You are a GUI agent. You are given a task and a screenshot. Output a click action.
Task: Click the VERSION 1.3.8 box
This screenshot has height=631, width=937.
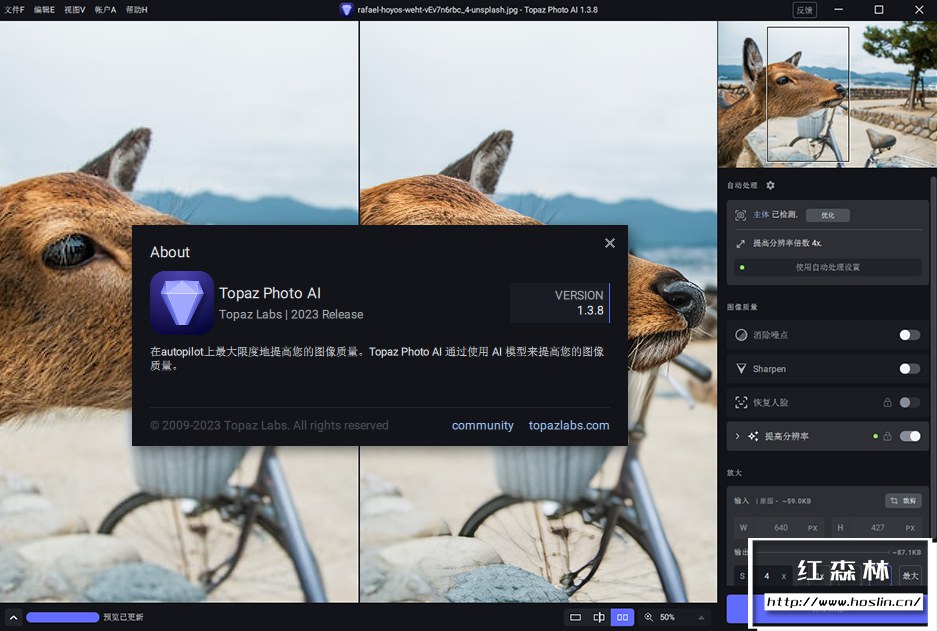(x=560, y=303)
